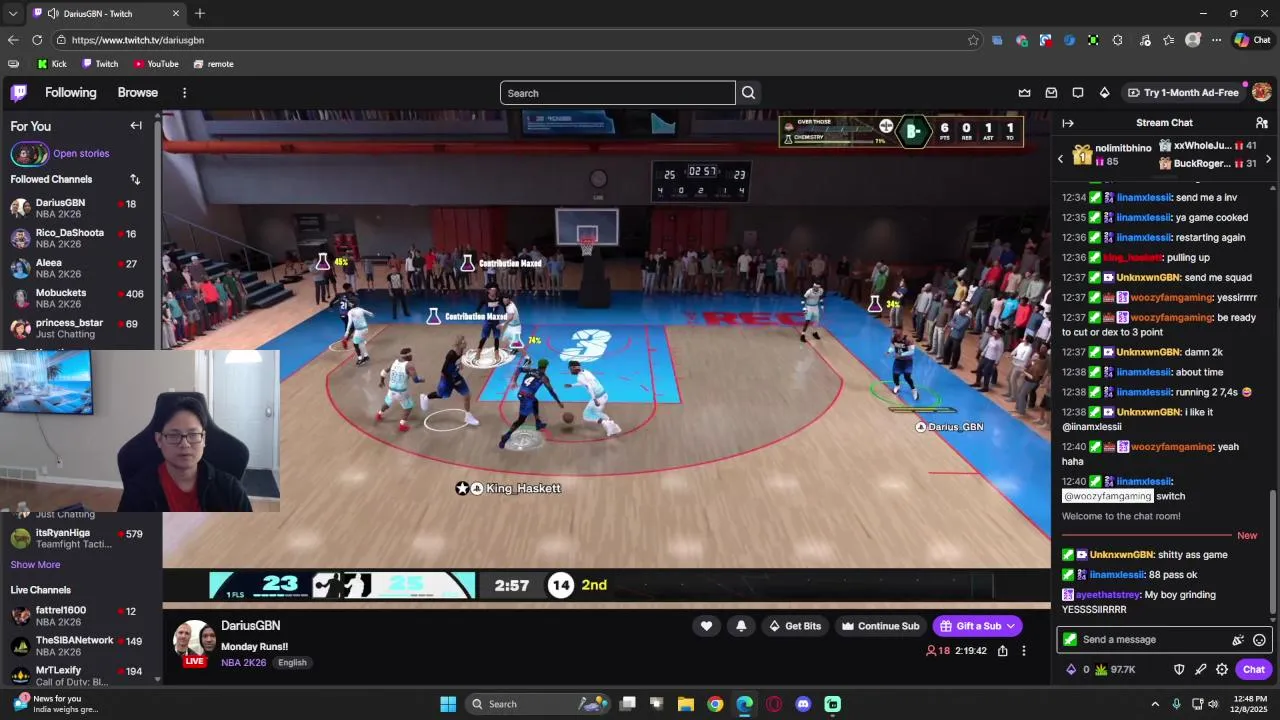Viewport: 1280px width, 720px height.
Task: Click the purple Chat send button
Action: [x=1254, y=670]
